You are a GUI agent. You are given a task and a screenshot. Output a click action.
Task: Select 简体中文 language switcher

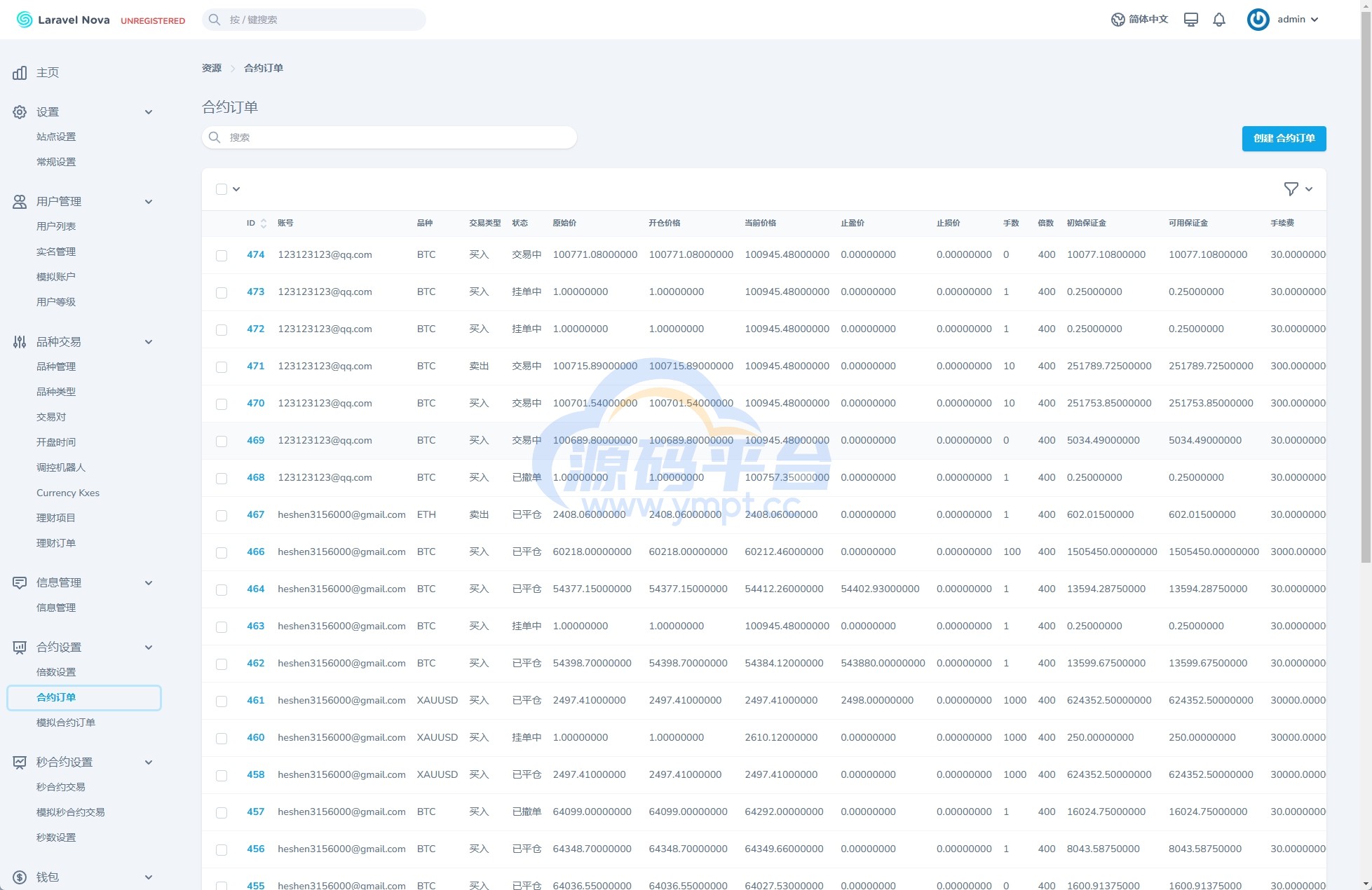coord(1148,20)
